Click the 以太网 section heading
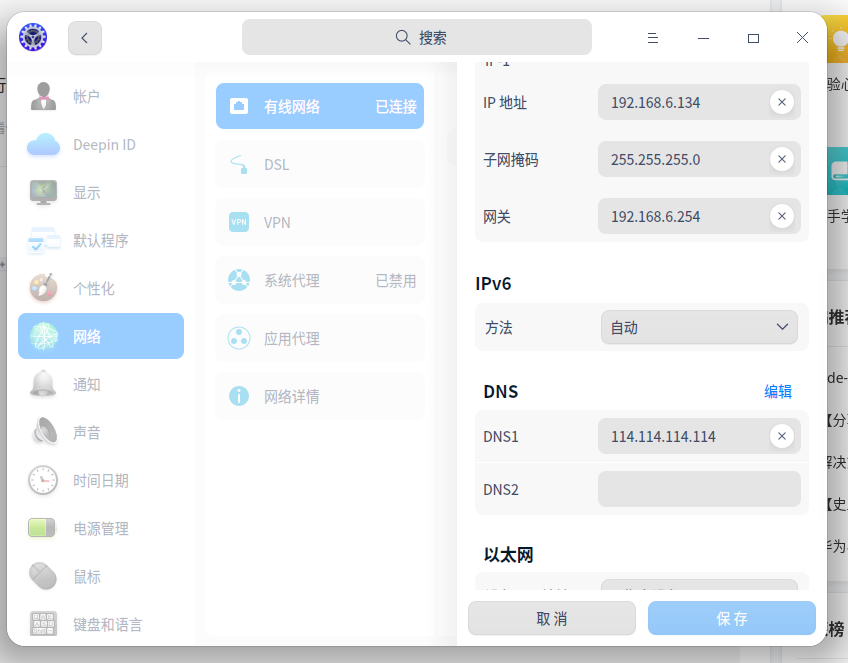 (x=508, y=555)
